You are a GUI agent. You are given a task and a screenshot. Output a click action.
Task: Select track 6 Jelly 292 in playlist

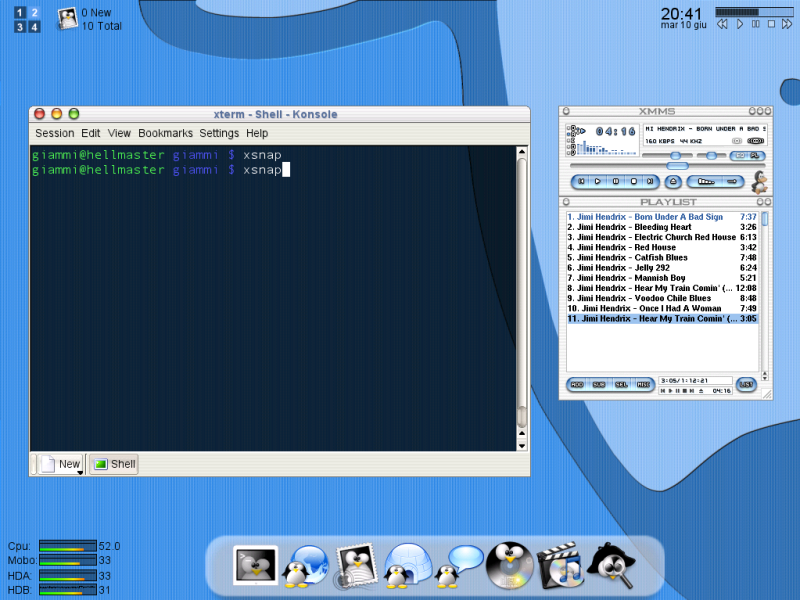coord(662,268)
